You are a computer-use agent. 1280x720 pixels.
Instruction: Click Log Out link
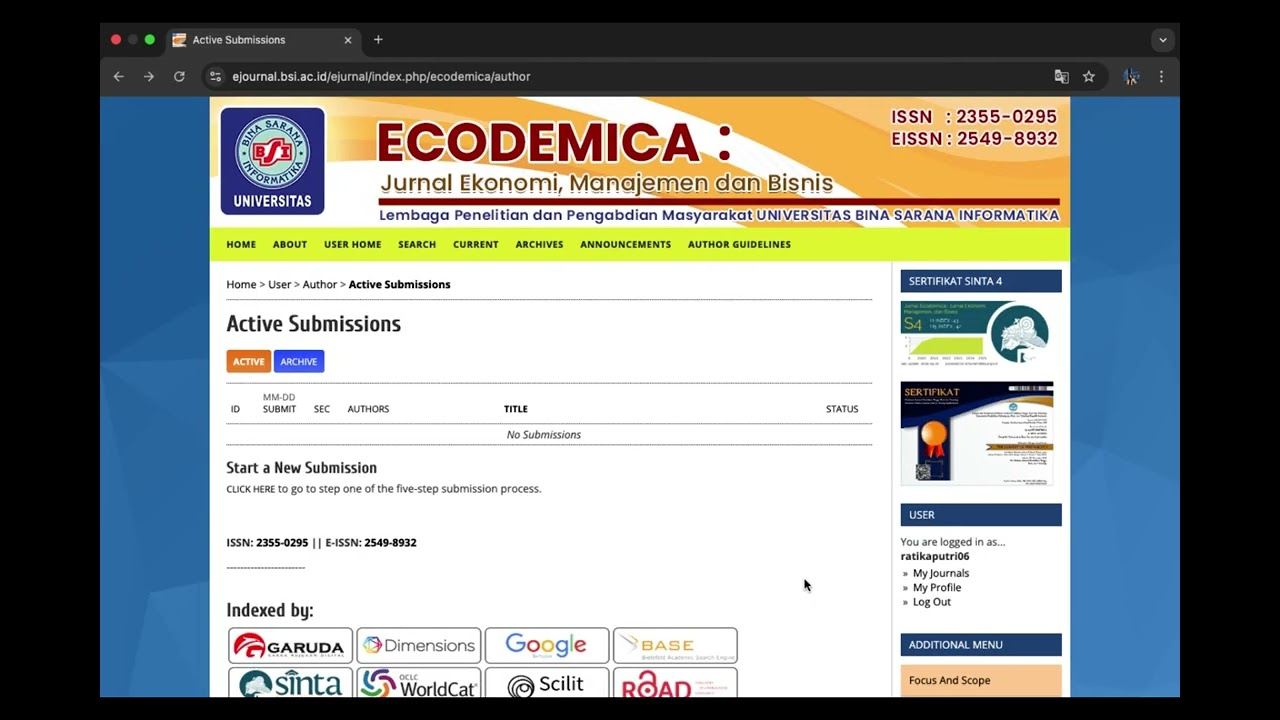(932, 602)
